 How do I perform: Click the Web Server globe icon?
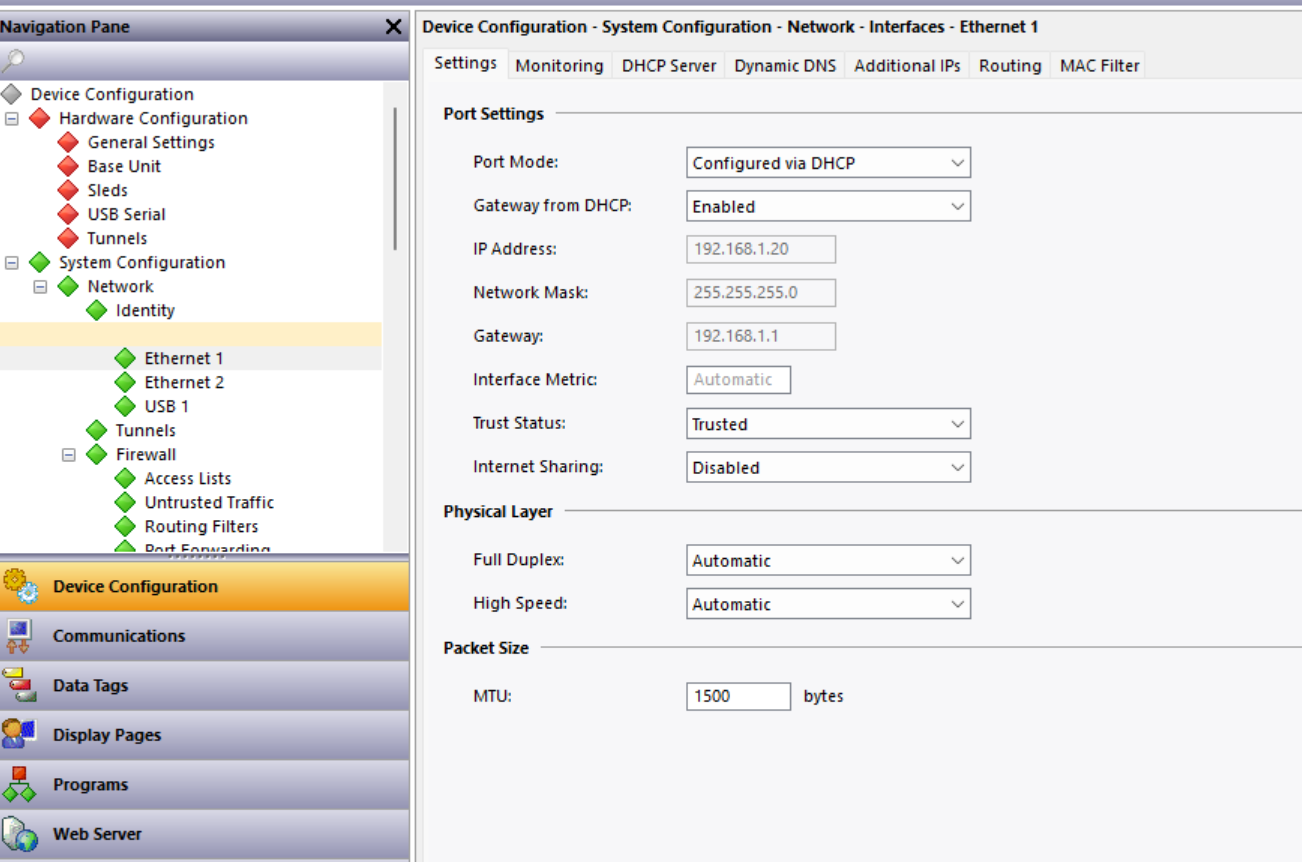(19, 834)
